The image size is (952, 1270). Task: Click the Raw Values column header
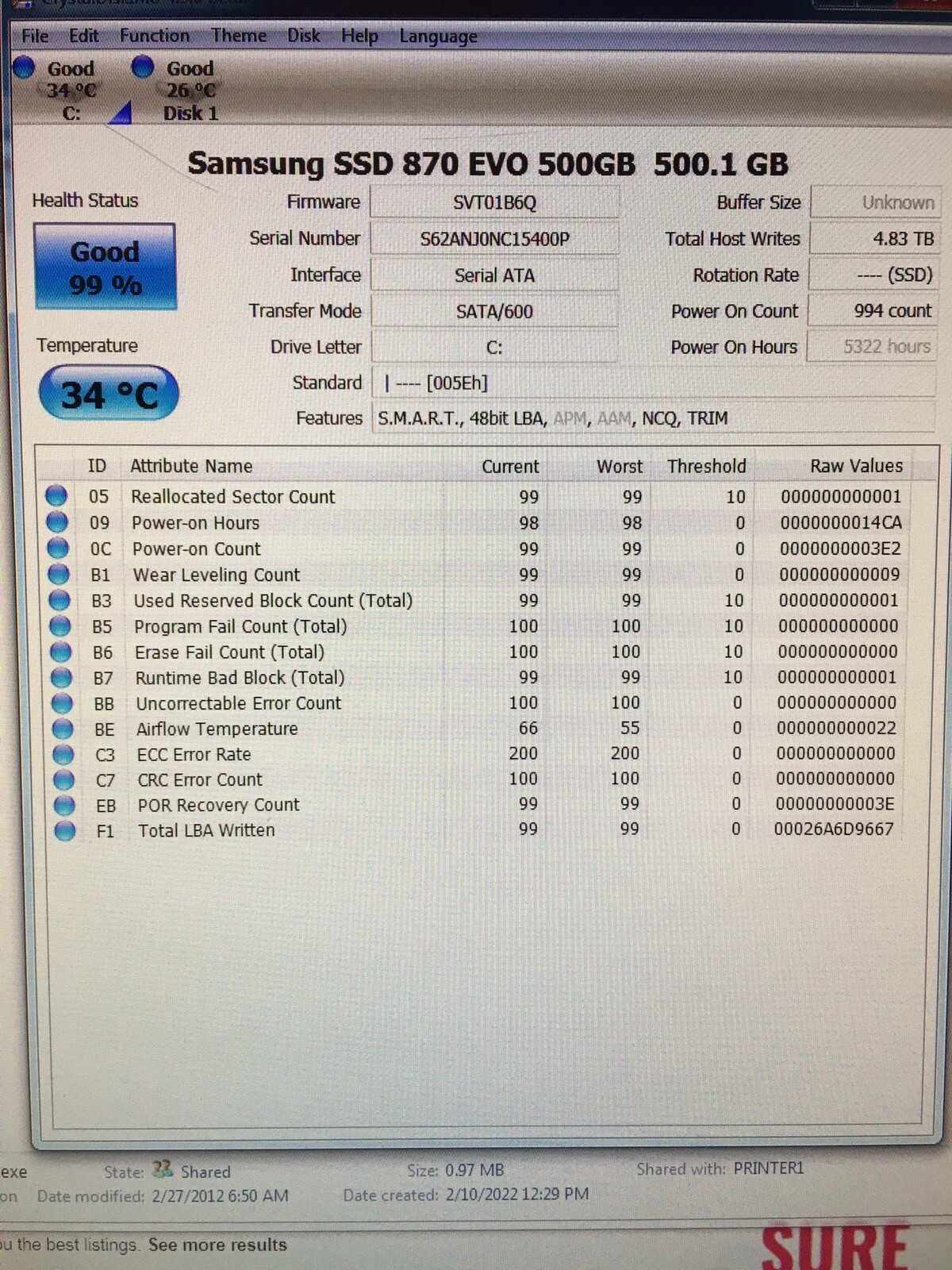(856, 465)
